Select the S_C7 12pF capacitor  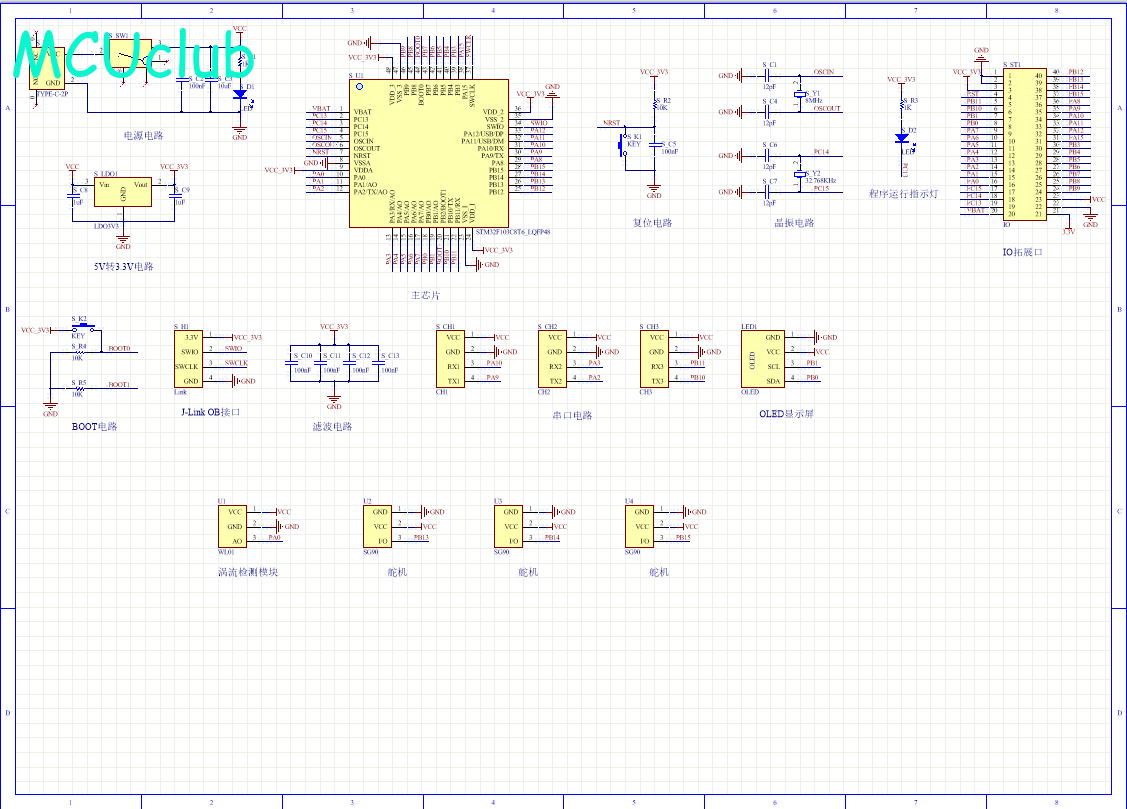[768, 192]
